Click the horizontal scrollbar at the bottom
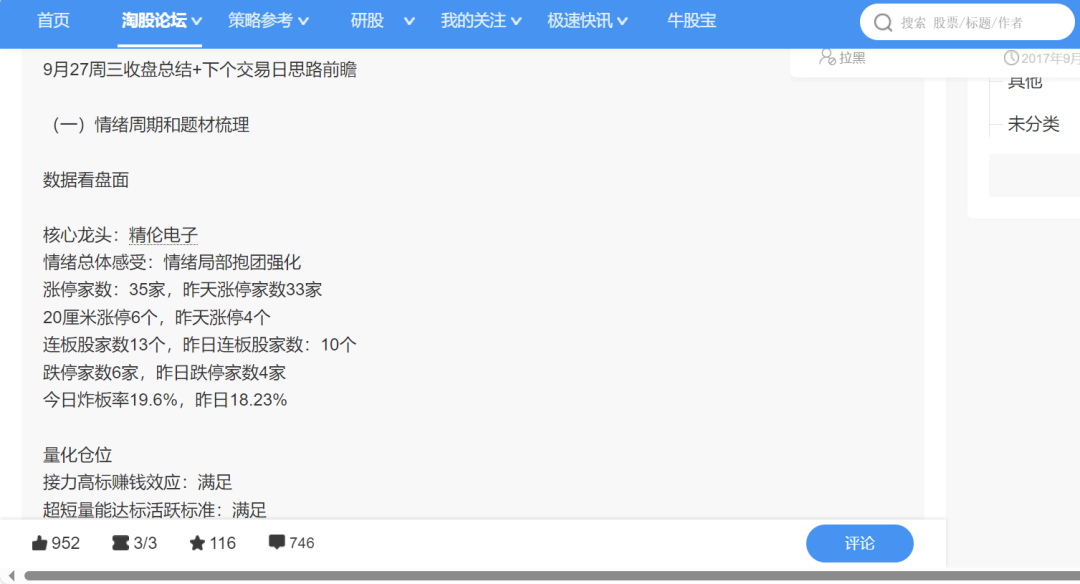This screenshot has height=584, width=1080. pos(540,576)
